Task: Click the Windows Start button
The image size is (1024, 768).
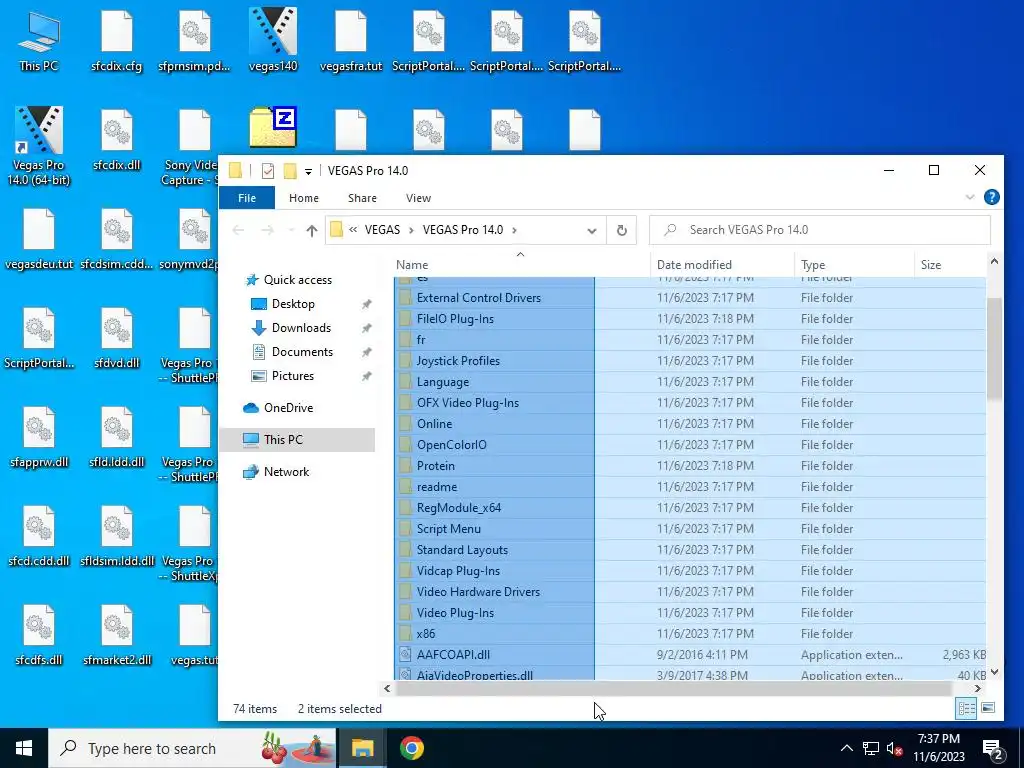Action: tap(24, 748)
